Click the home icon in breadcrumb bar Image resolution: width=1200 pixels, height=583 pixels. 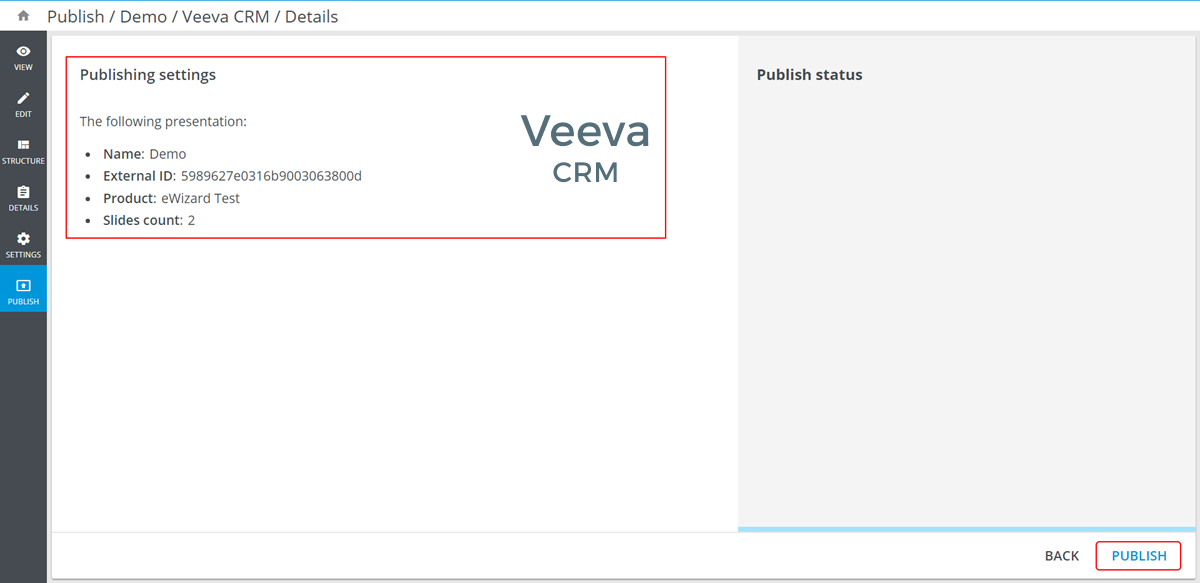tap(24, 16)
